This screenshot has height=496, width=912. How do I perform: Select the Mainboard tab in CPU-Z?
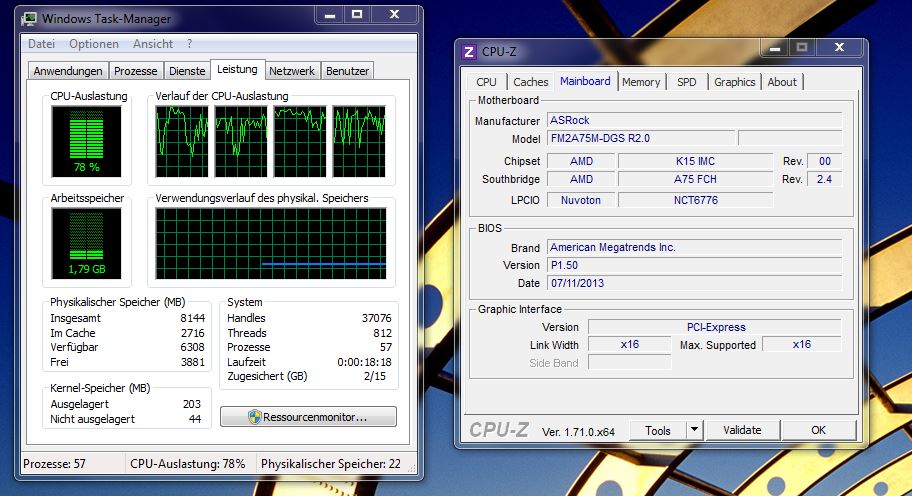(x=585, y=81)
